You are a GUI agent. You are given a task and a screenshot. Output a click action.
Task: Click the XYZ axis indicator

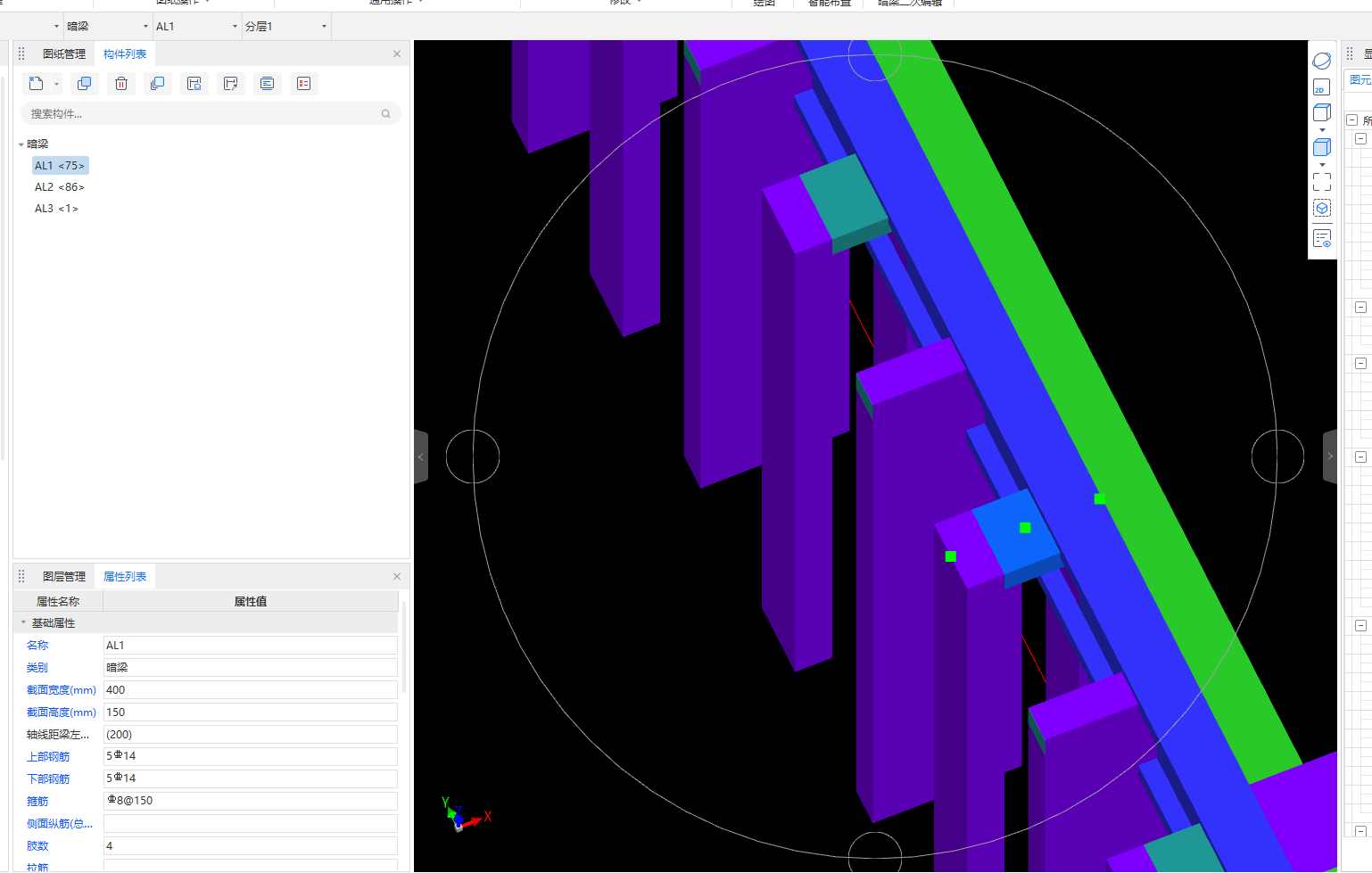[x=466, y=814]
